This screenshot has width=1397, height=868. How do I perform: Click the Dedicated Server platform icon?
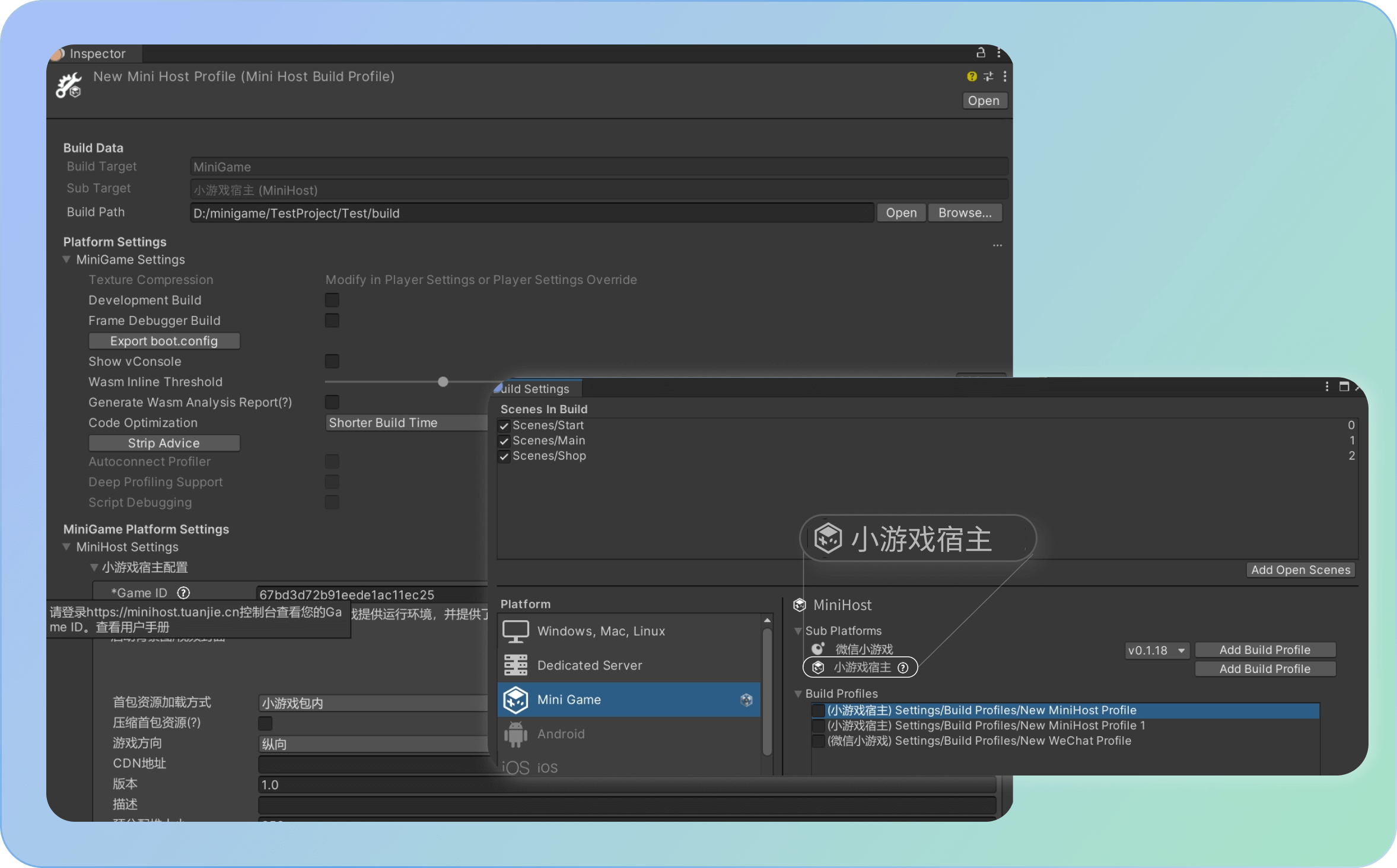click(515, 665)
